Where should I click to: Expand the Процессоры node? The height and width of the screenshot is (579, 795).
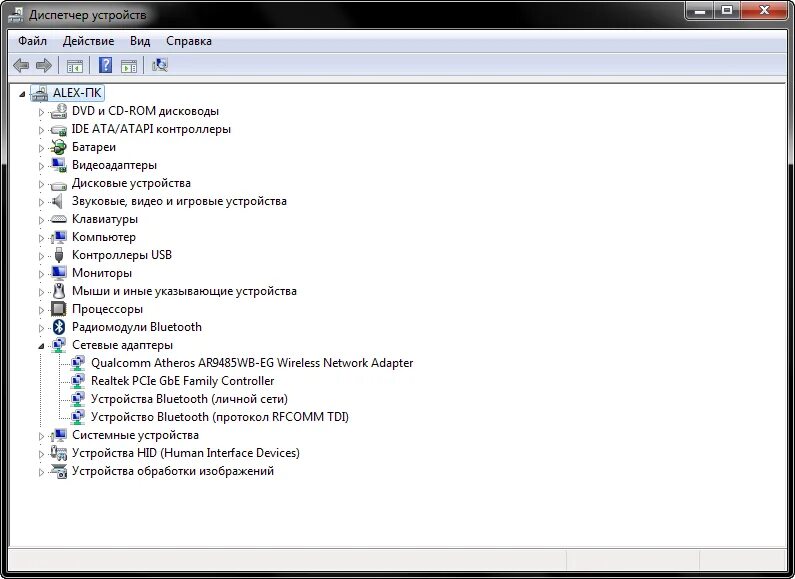(x=41, y=310)
